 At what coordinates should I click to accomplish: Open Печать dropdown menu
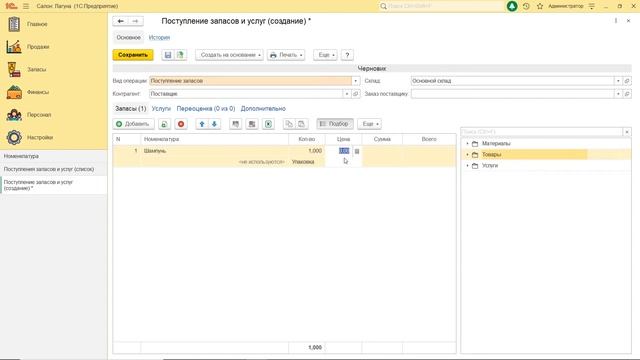point(286,55)
